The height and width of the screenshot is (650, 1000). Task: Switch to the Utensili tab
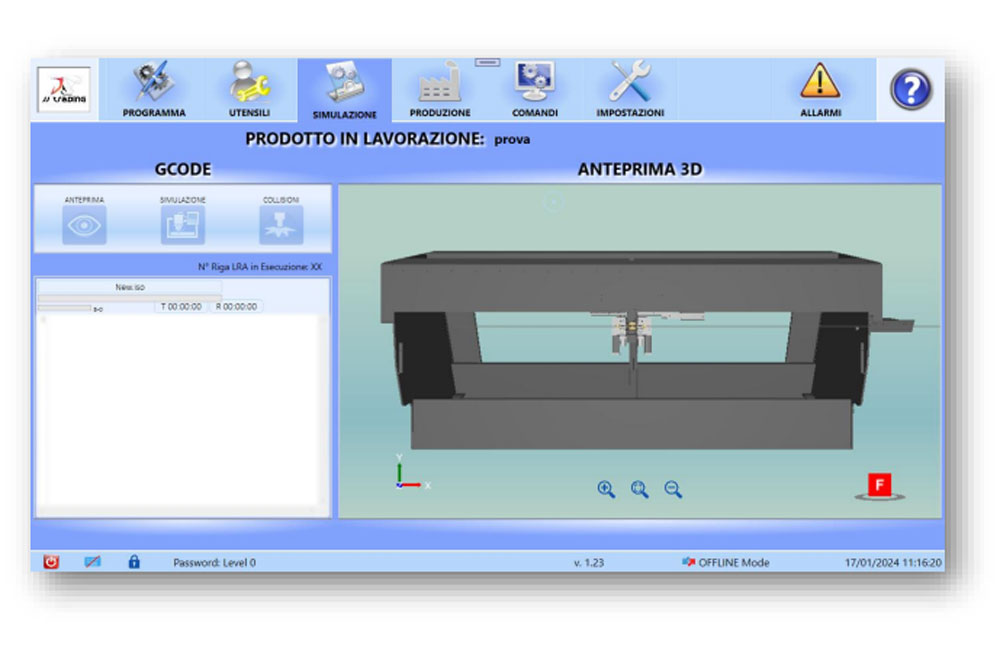coord(249,90)
